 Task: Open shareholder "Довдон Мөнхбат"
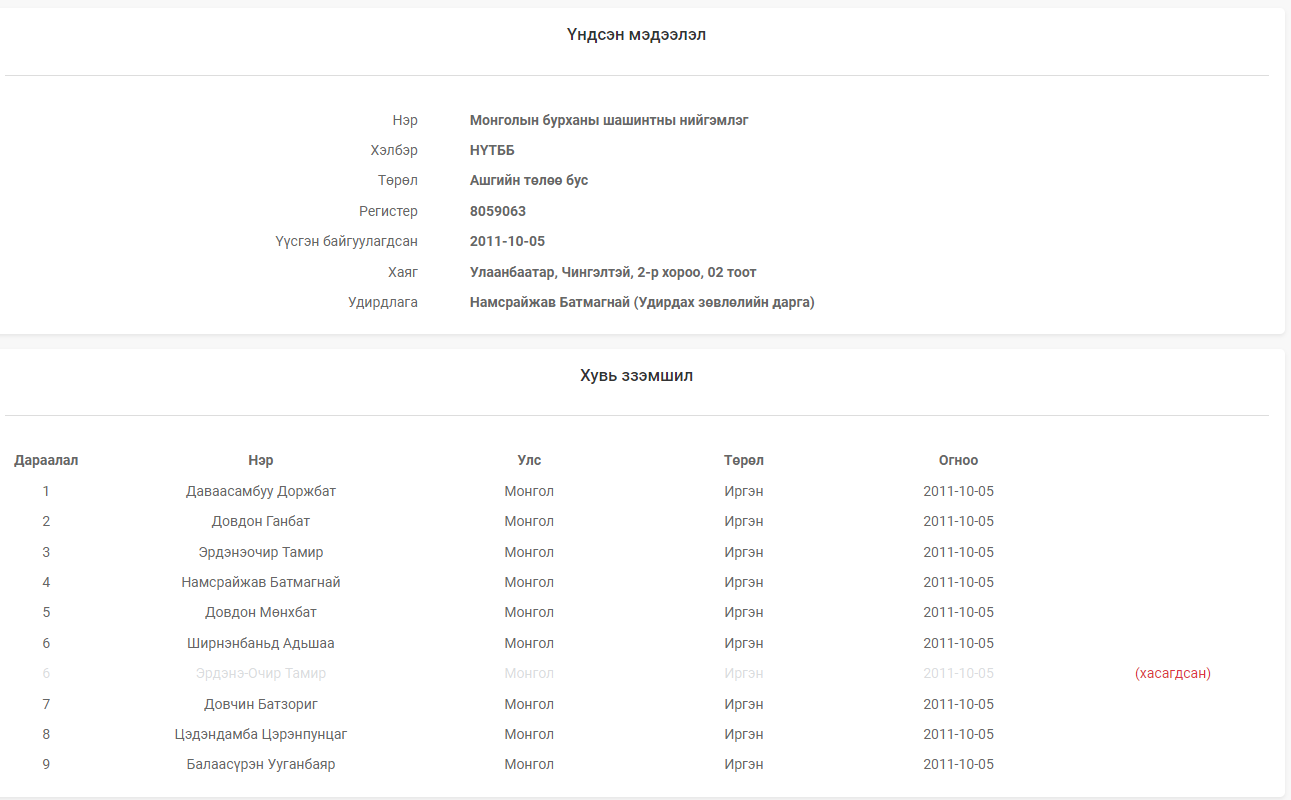[x=261, y=612]
